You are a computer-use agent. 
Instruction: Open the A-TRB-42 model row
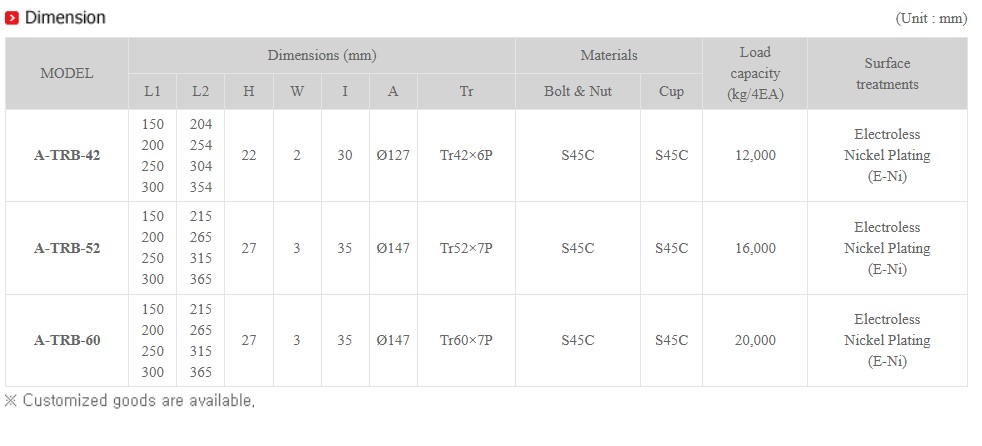[67, 156]
